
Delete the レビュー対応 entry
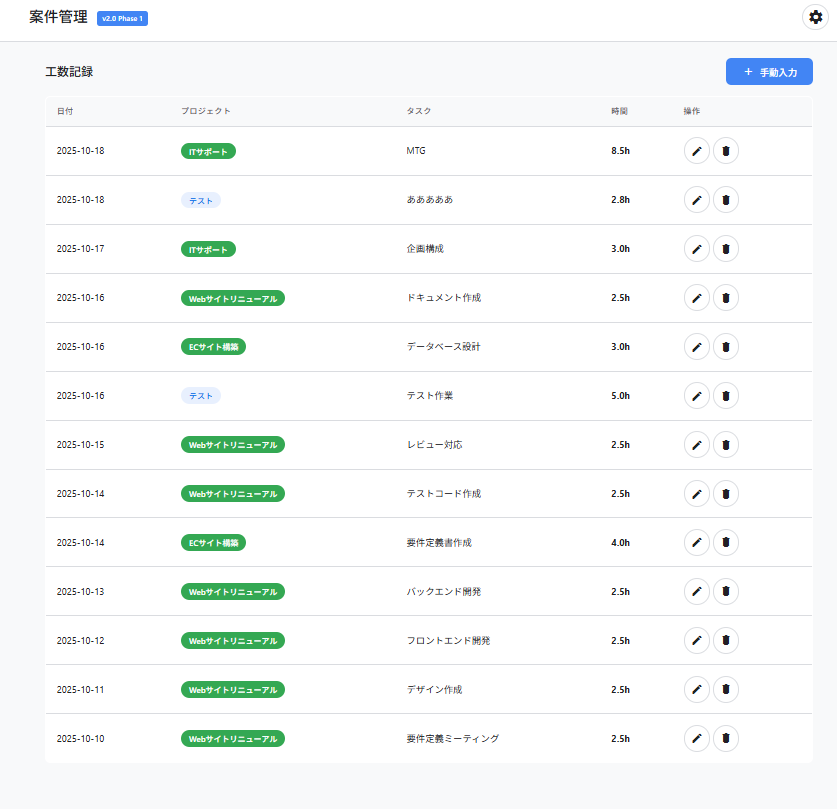(x=726, y=445)
